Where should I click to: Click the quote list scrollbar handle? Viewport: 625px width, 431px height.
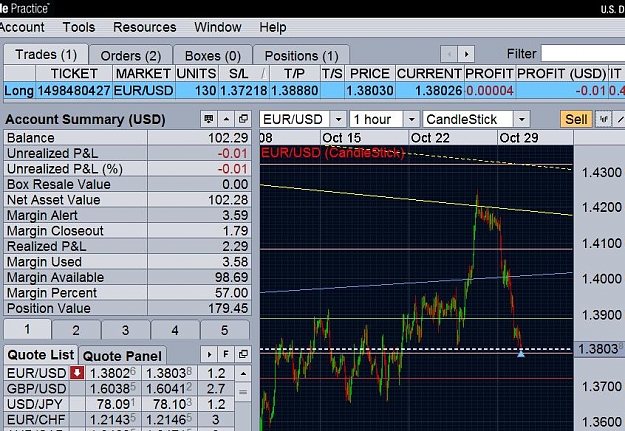point(243,392)
